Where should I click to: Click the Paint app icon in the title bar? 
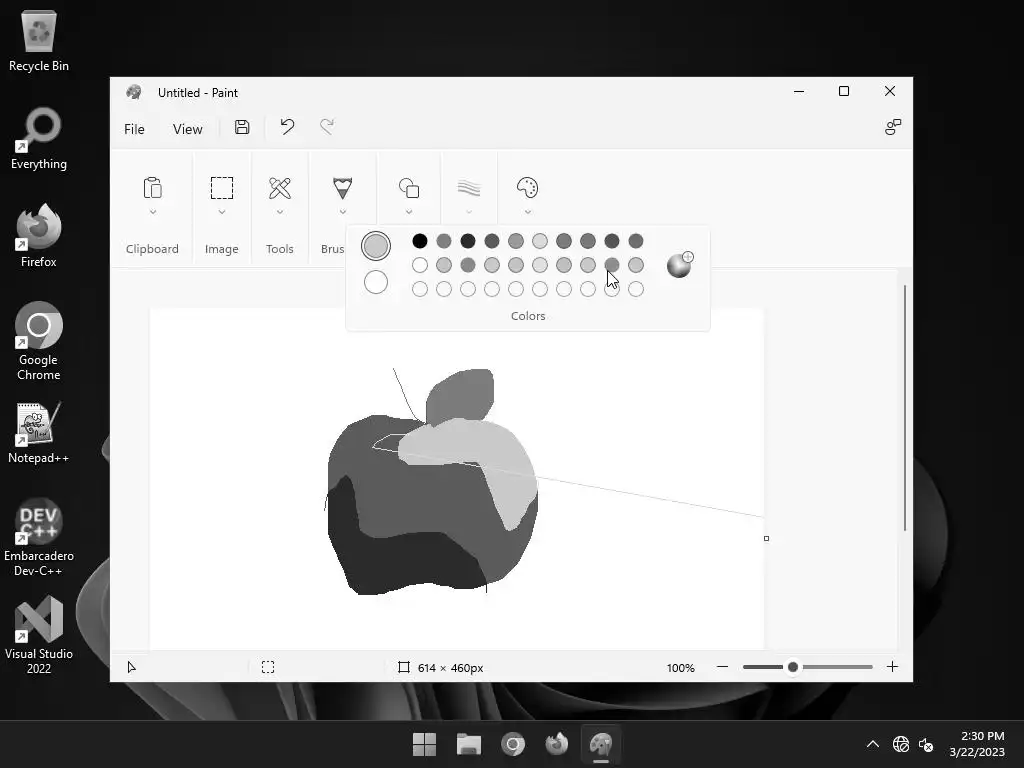134,92
